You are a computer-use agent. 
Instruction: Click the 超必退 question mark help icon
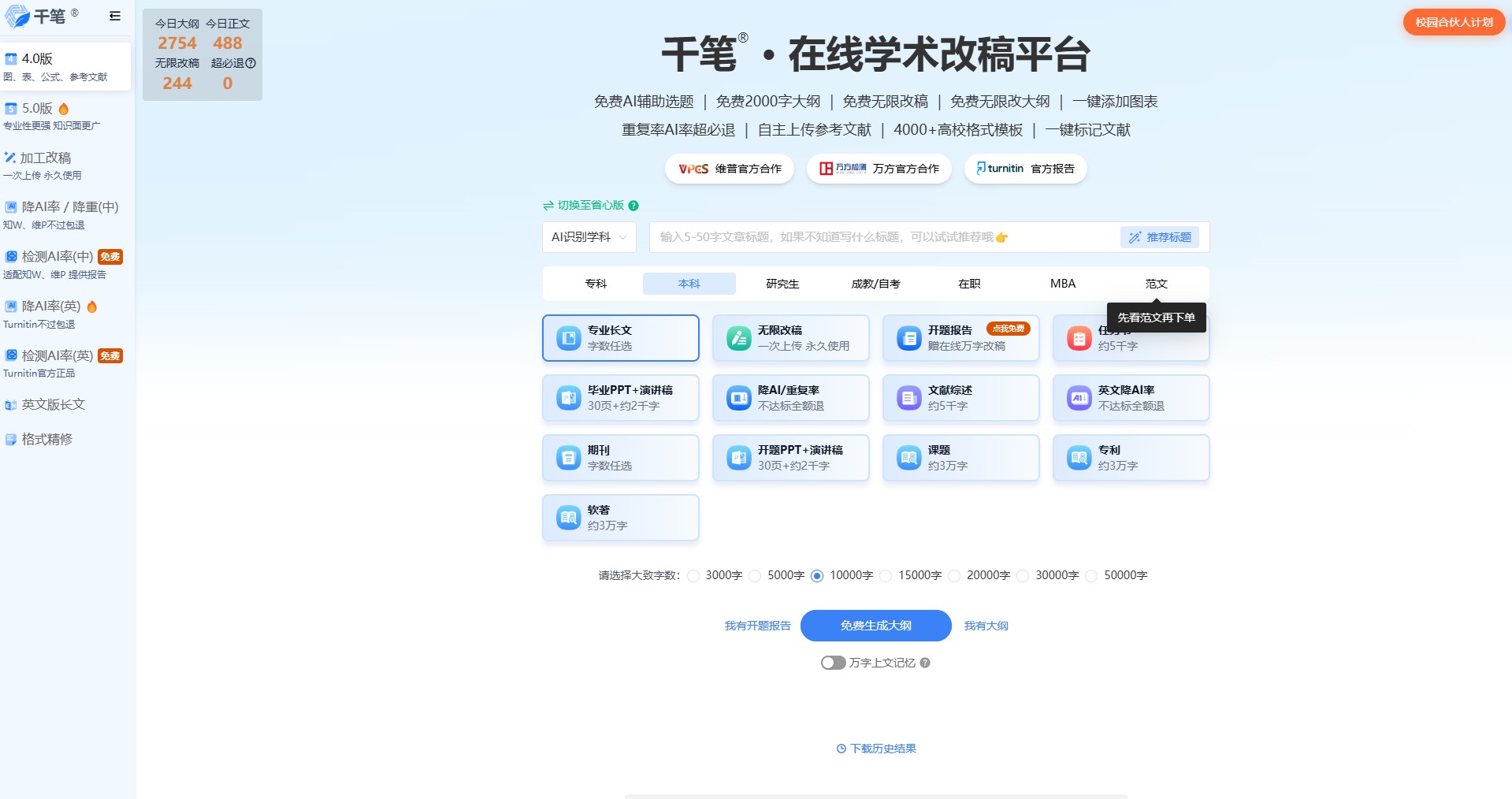click(x=251, y=63)
